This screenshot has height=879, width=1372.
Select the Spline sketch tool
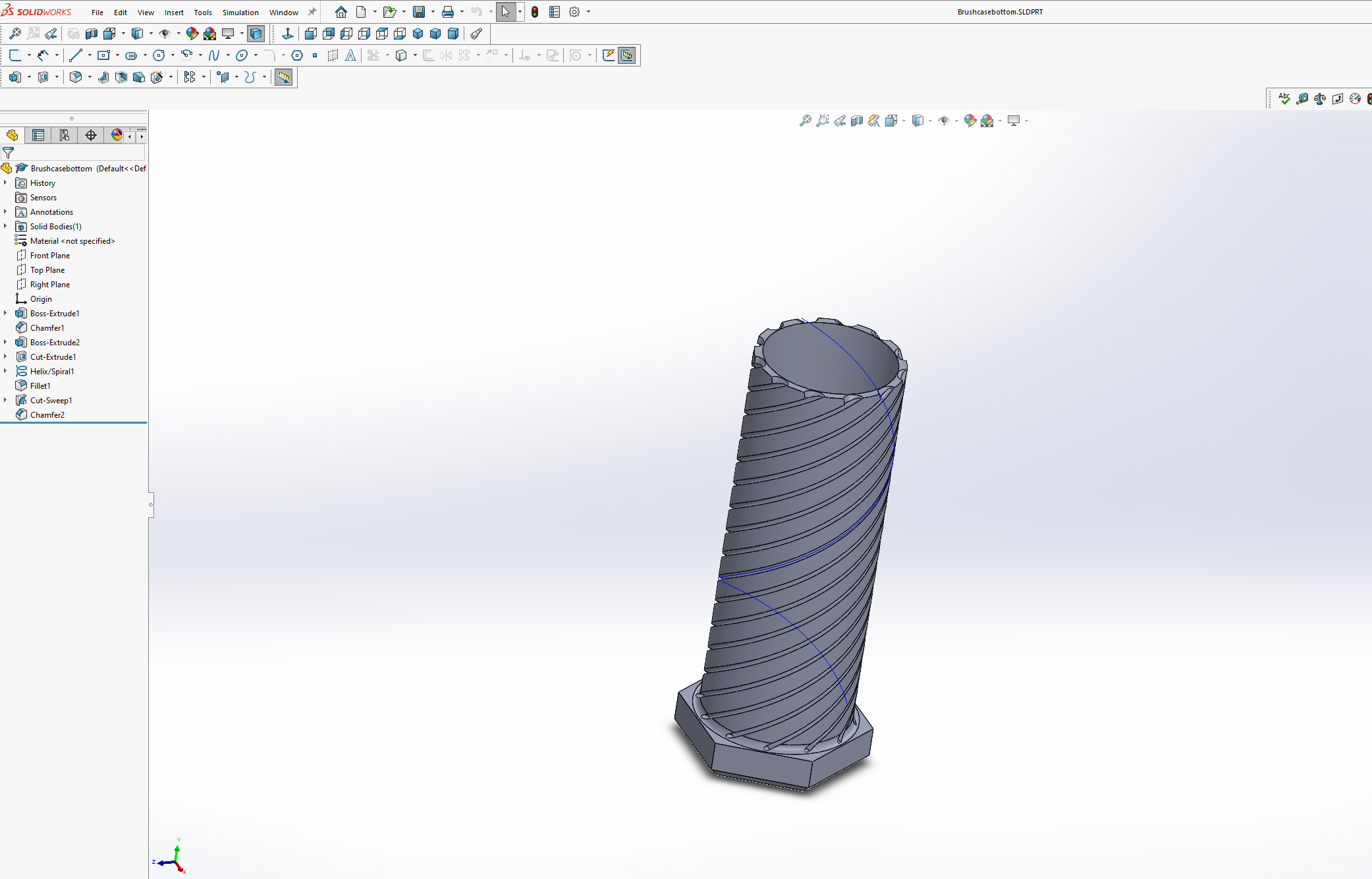point(215,55)
